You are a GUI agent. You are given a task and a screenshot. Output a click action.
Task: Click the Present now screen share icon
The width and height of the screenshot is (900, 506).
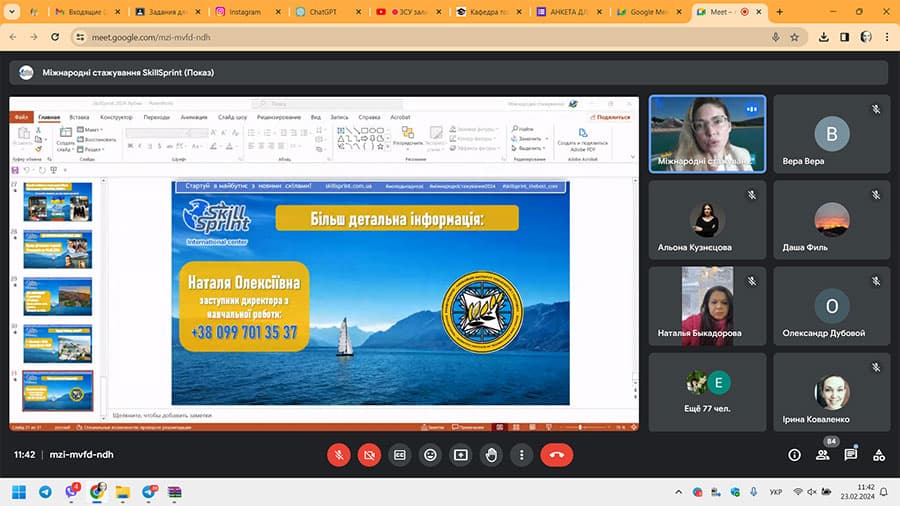pos(461,454)
